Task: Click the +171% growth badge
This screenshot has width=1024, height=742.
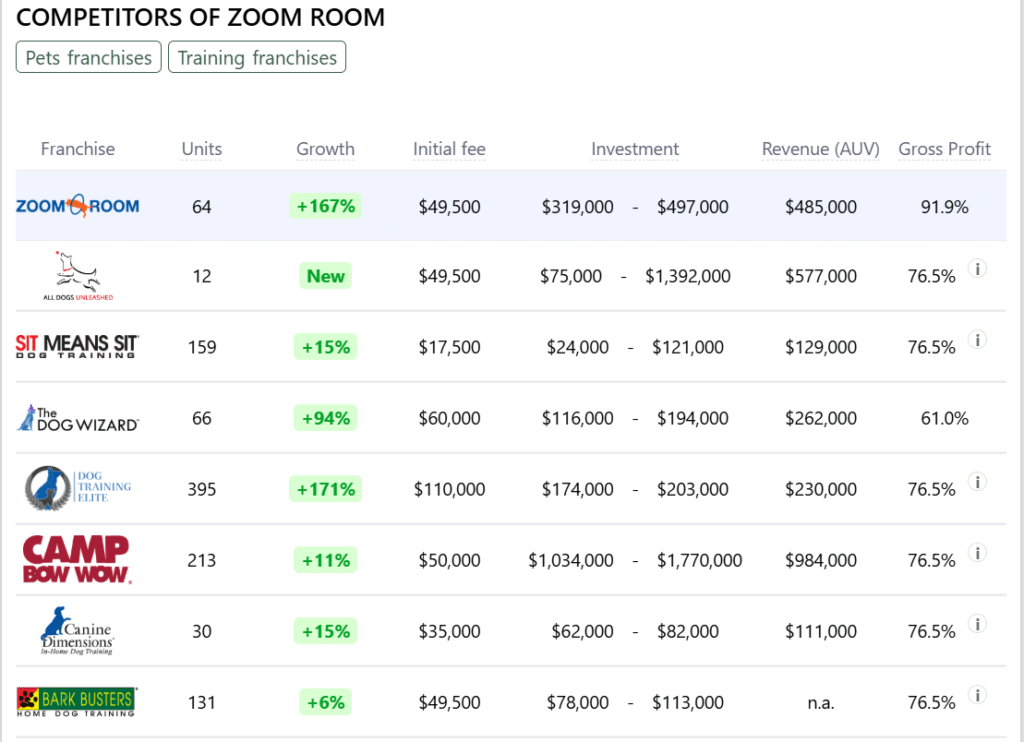Action: click(325, 489)
